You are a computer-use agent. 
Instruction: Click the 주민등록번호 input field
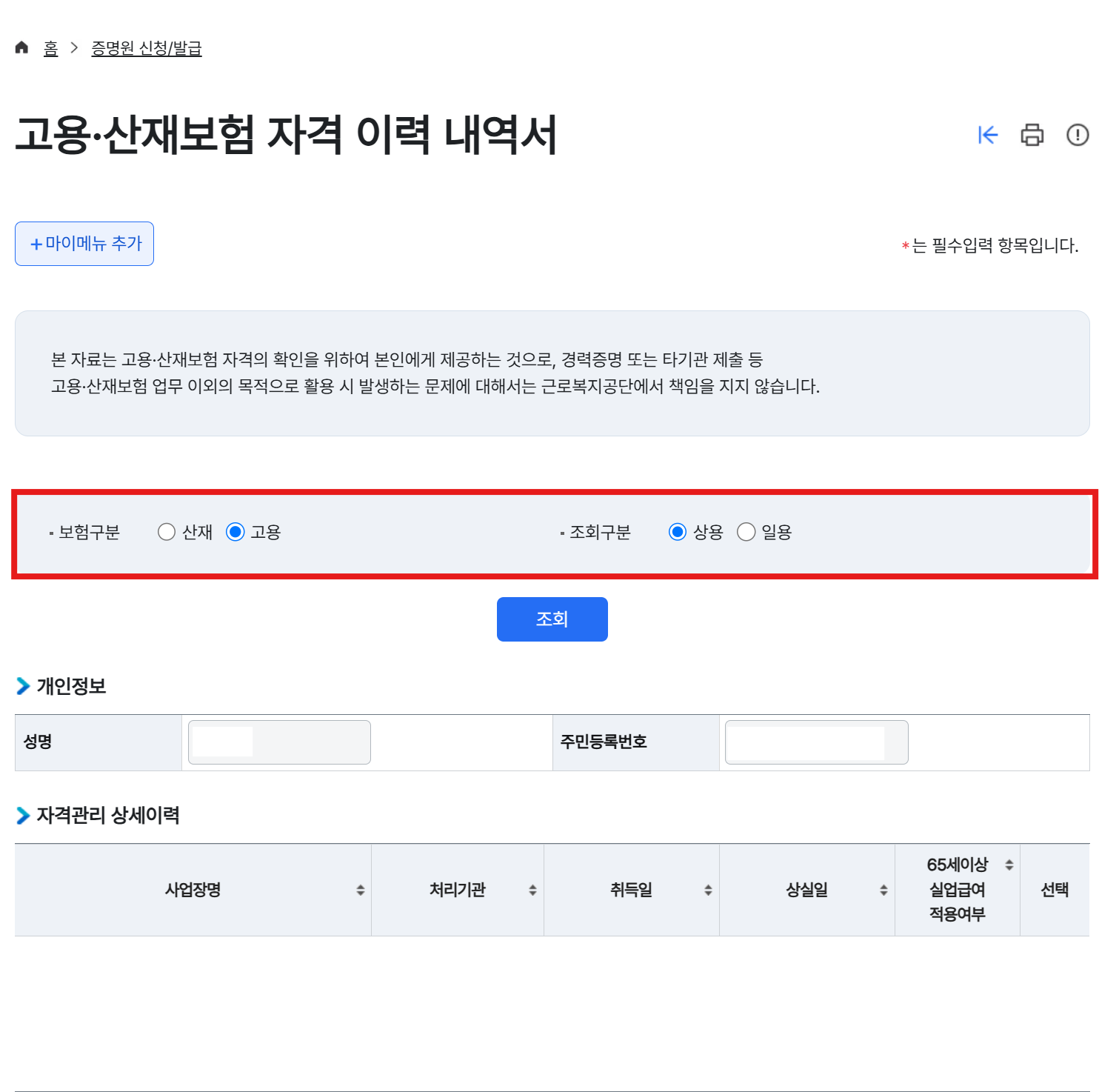[x=817, y=742]
